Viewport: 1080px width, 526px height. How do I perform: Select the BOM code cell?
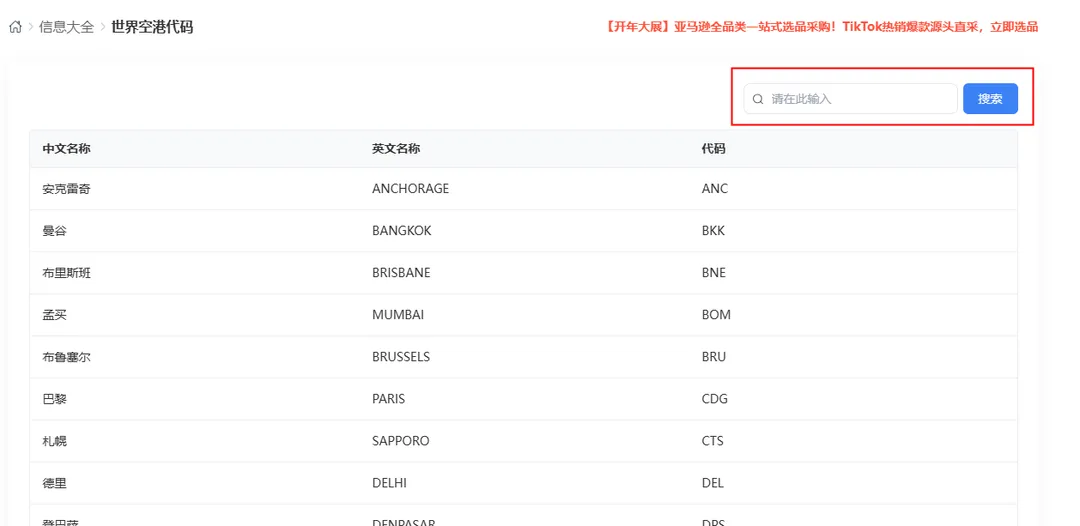(716, 315)
